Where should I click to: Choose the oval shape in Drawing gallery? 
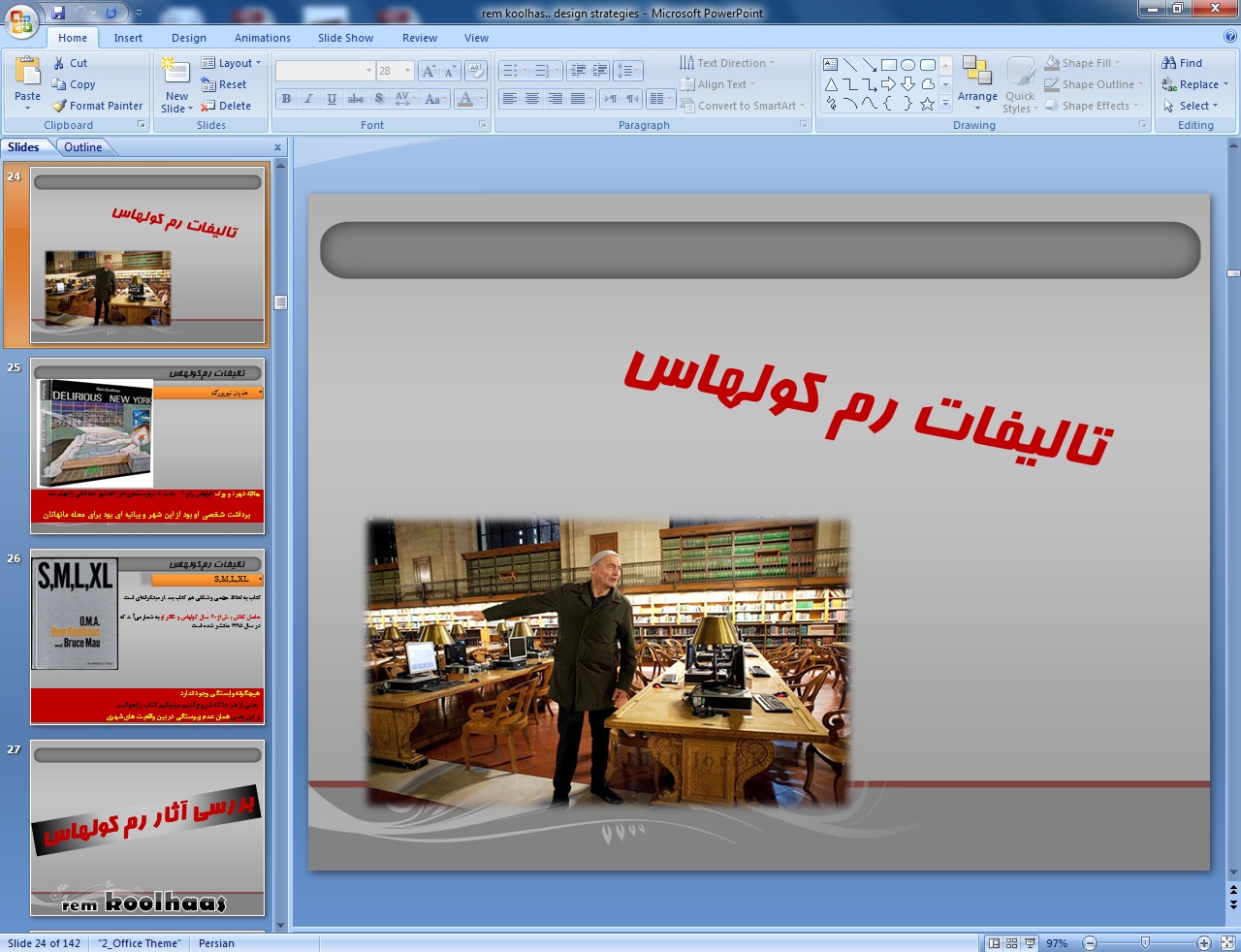(907, 65)
